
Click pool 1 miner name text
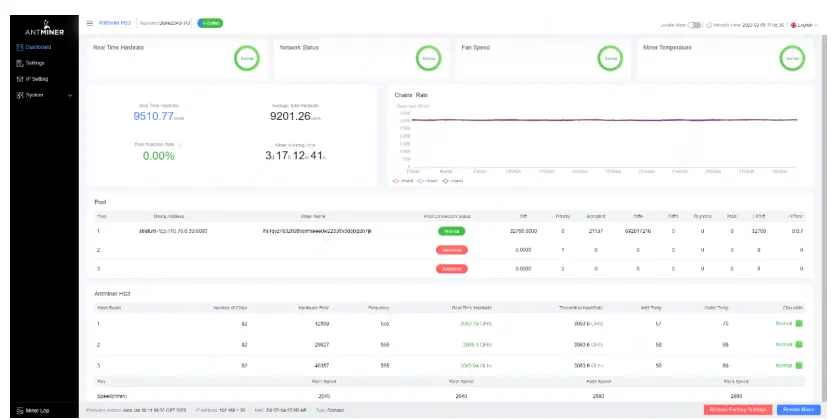point(317,231)
